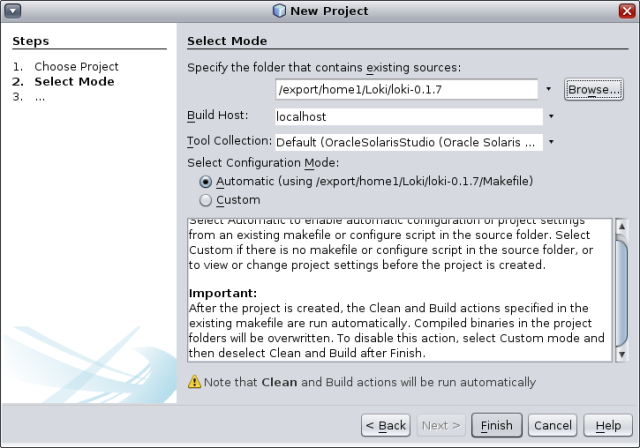
Task: Click the warning icon beside the Clean note
Action: pos(194,382)
